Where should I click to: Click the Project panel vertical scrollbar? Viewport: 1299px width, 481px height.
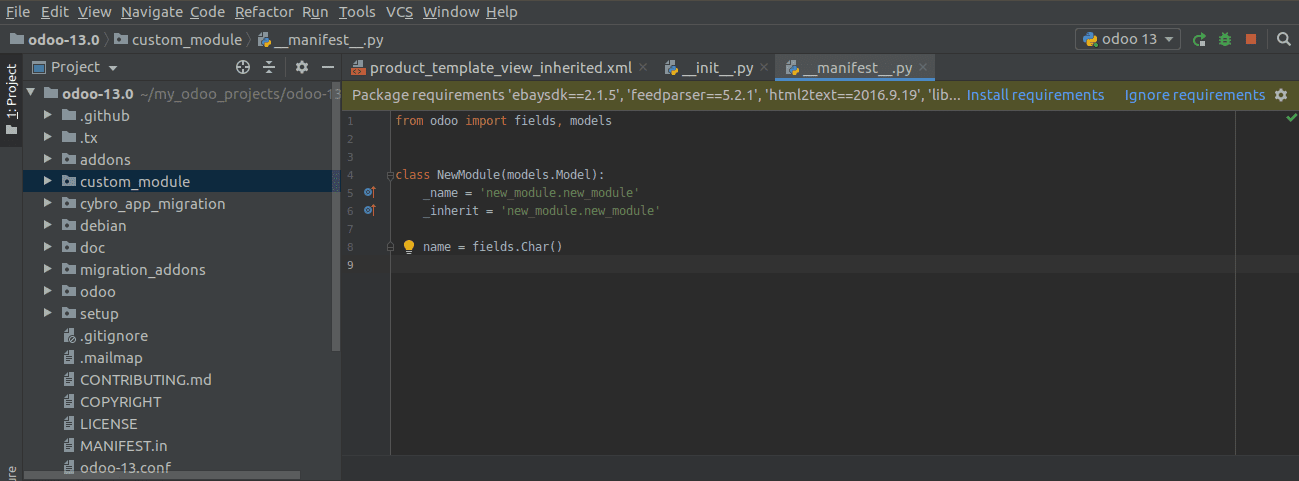point(336,215)
